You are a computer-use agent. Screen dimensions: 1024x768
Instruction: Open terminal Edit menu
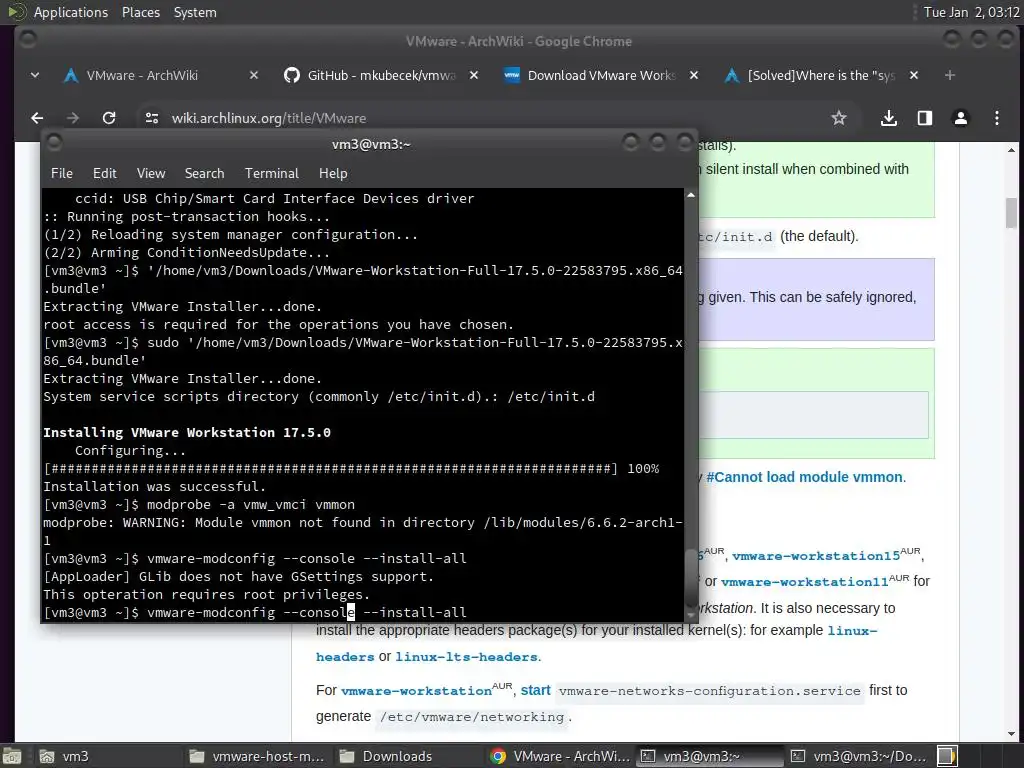[104, 173]
